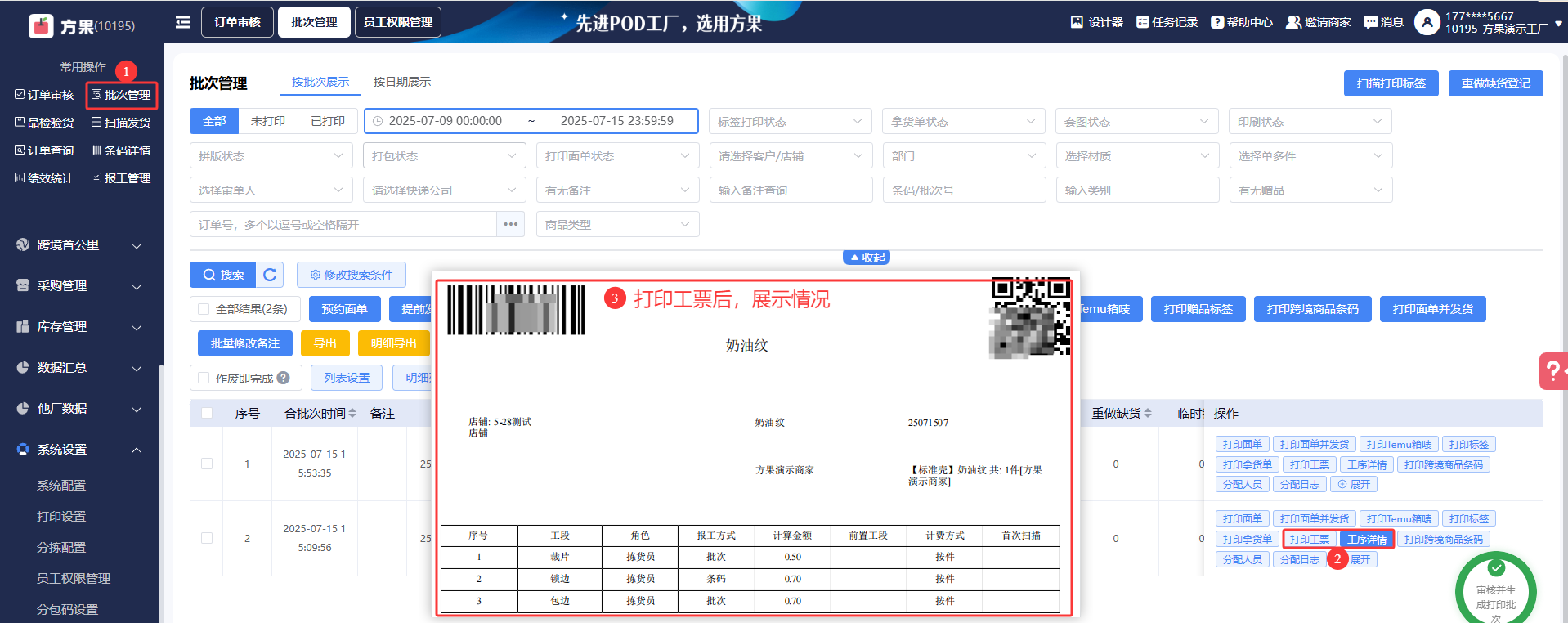Image resolution: width=1568 pixels, height=623 pixels.
Task: Click the red question mark help float
Action: pyautogui.click(x=1552, y=371)
